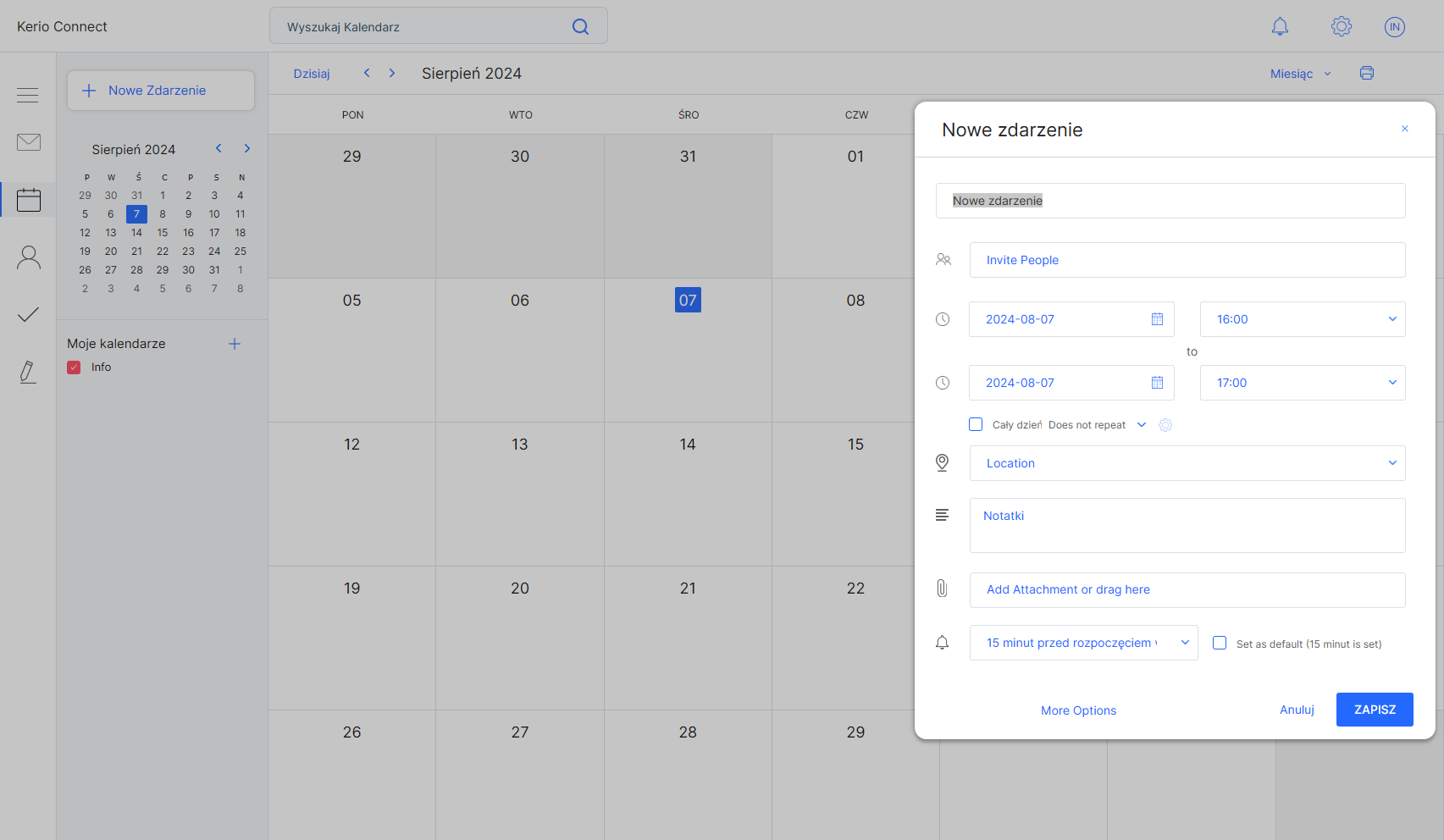Open the Does not repeat menu
This screenshot has width=1444, height=840.
[1096, 425]
